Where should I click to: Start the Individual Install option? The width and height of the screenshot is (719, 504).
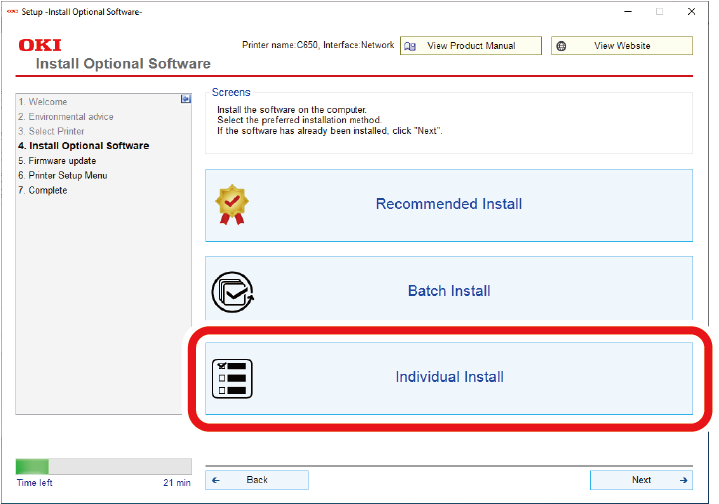(x=449, y=378)
